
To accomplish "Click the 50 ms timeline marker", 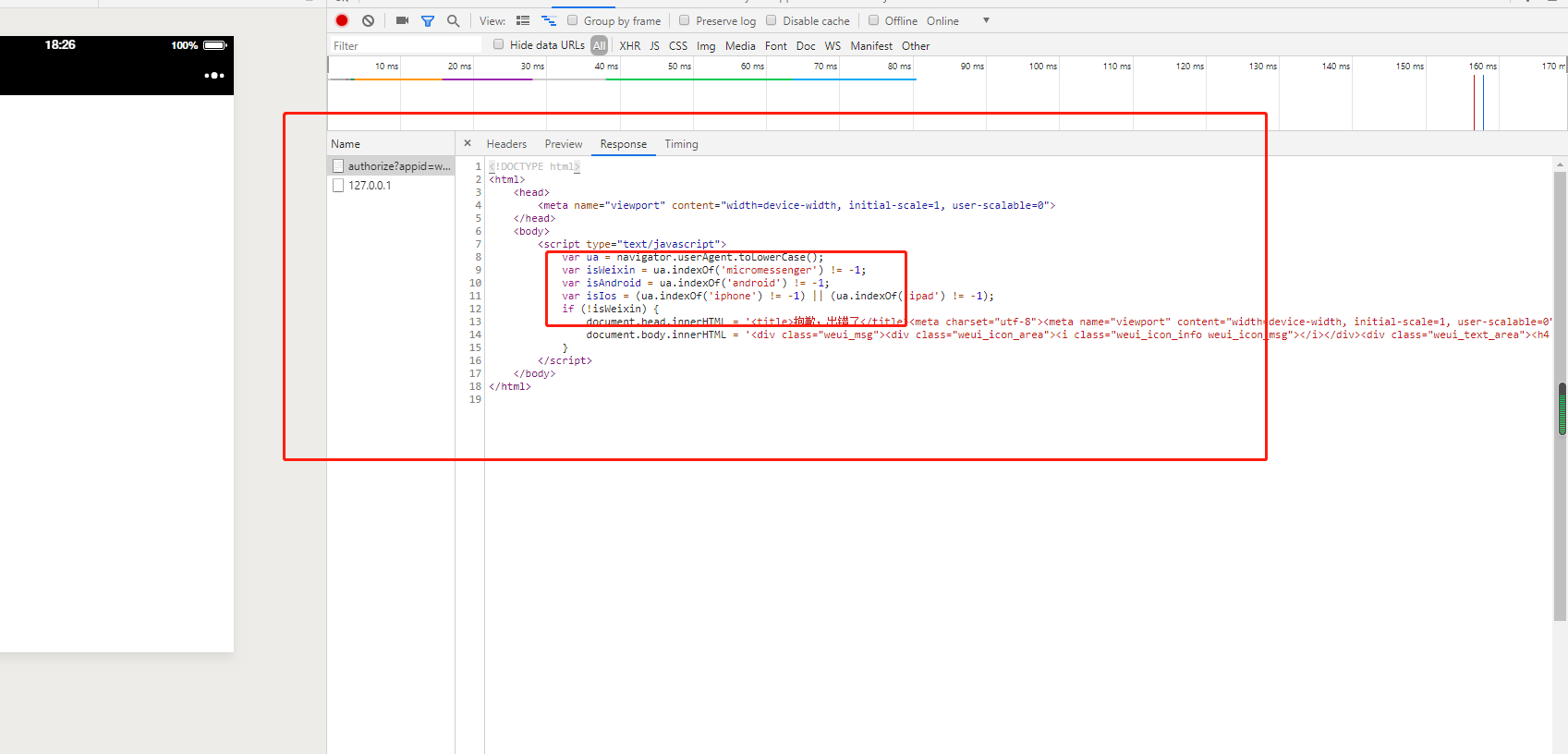I will [x=679, y=66].
